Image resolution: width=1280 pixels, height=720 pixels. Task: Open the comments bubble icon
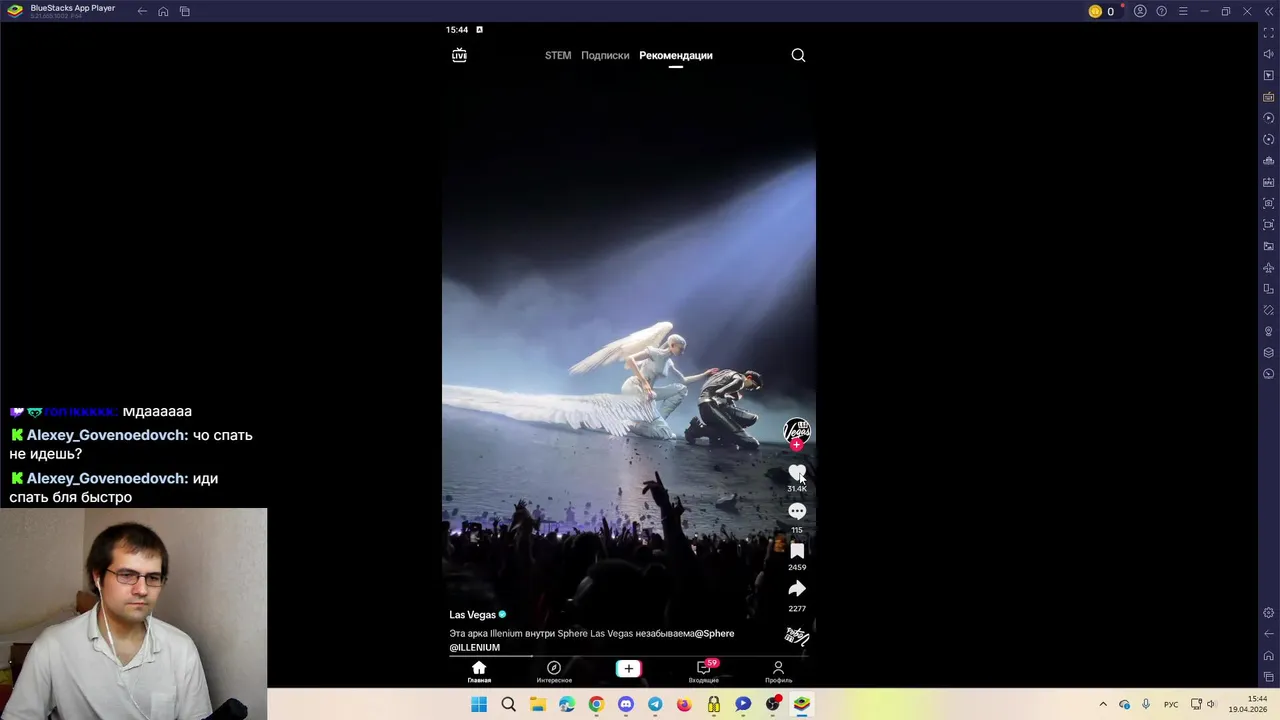coord(797,512)
